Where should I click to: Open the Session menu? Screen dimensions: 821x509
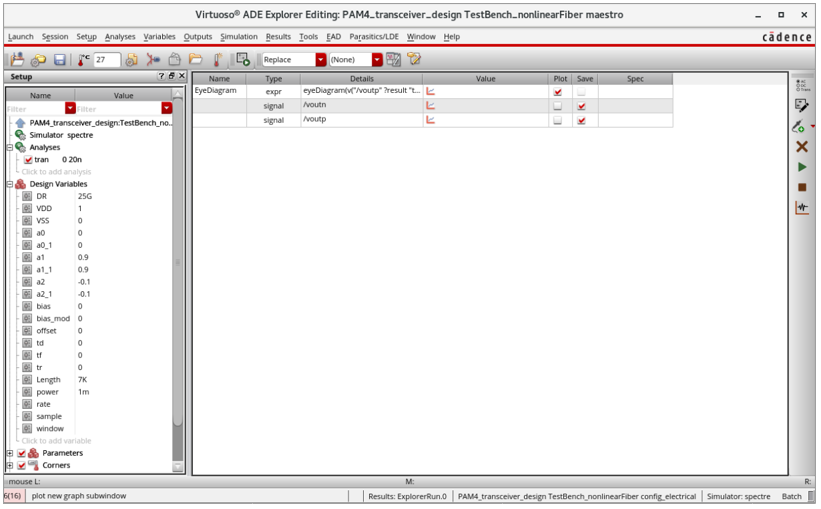point(55,37)
